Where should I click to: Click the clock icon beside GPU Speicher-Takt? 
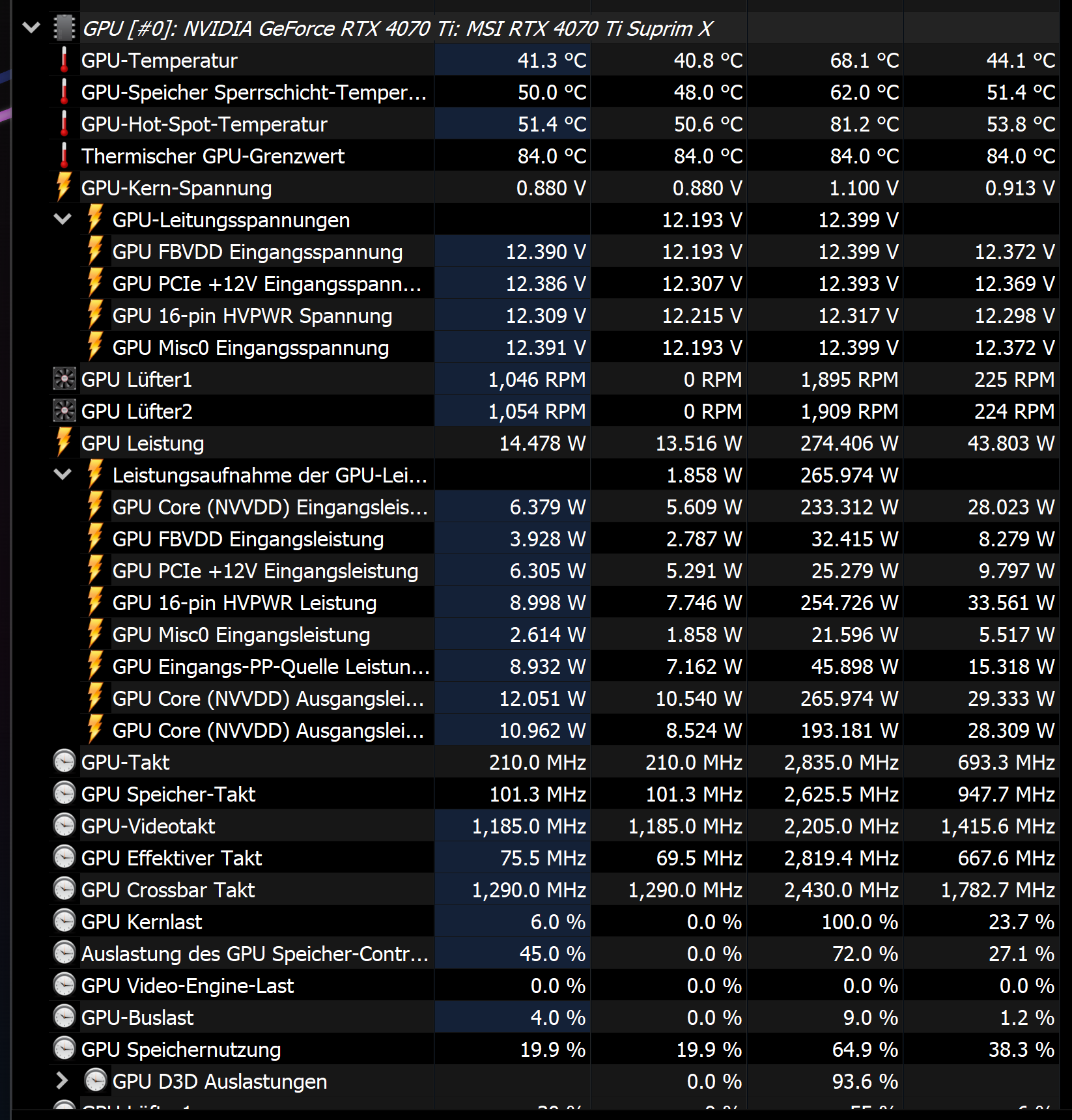click(x=63, y=794)
